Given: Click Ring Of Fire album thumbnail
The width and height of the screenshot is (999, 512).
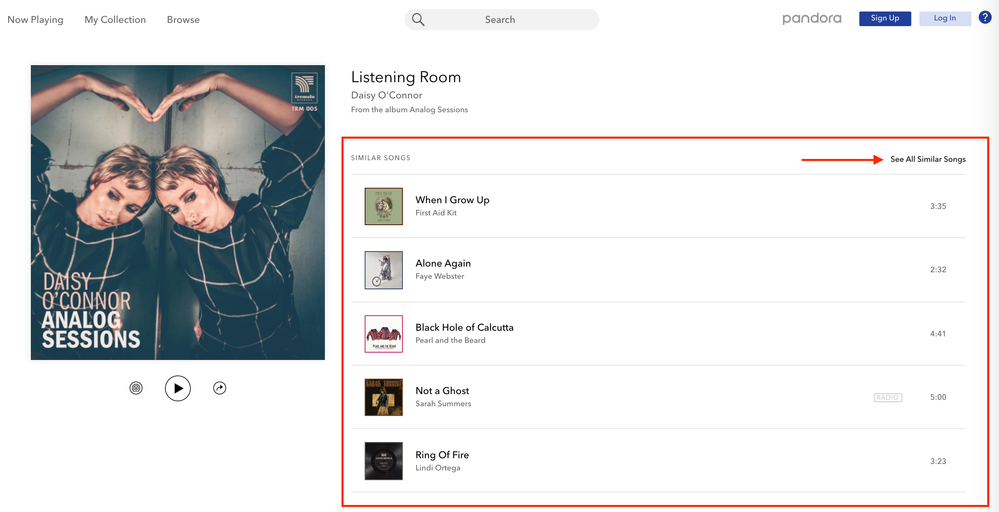Looking at the screenshot, I should coord(384,461).
